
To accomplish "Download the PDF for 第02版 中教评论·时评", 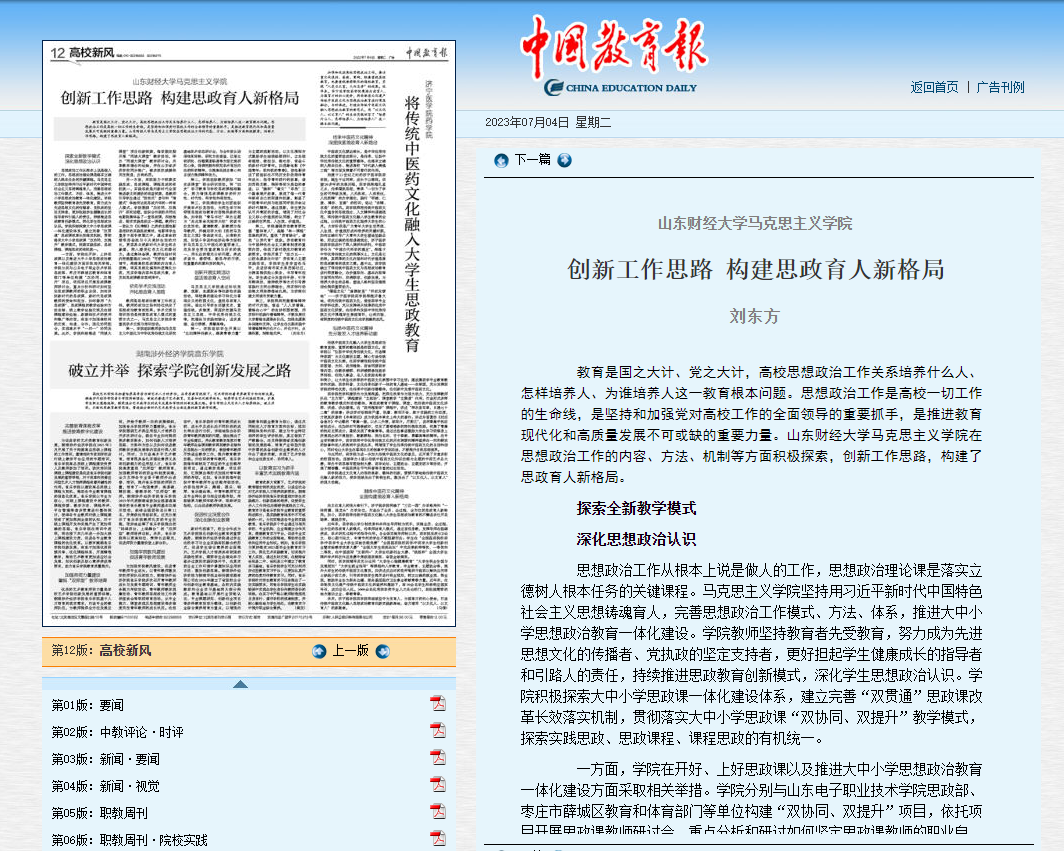I will pos(437,731).
